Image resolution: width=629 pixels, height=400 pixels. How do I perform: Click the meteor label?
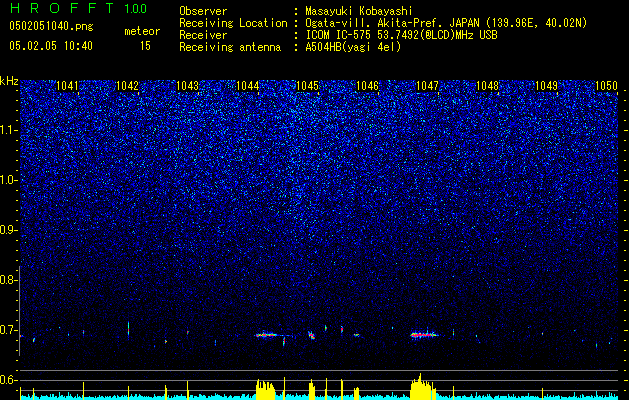[142, 31]
